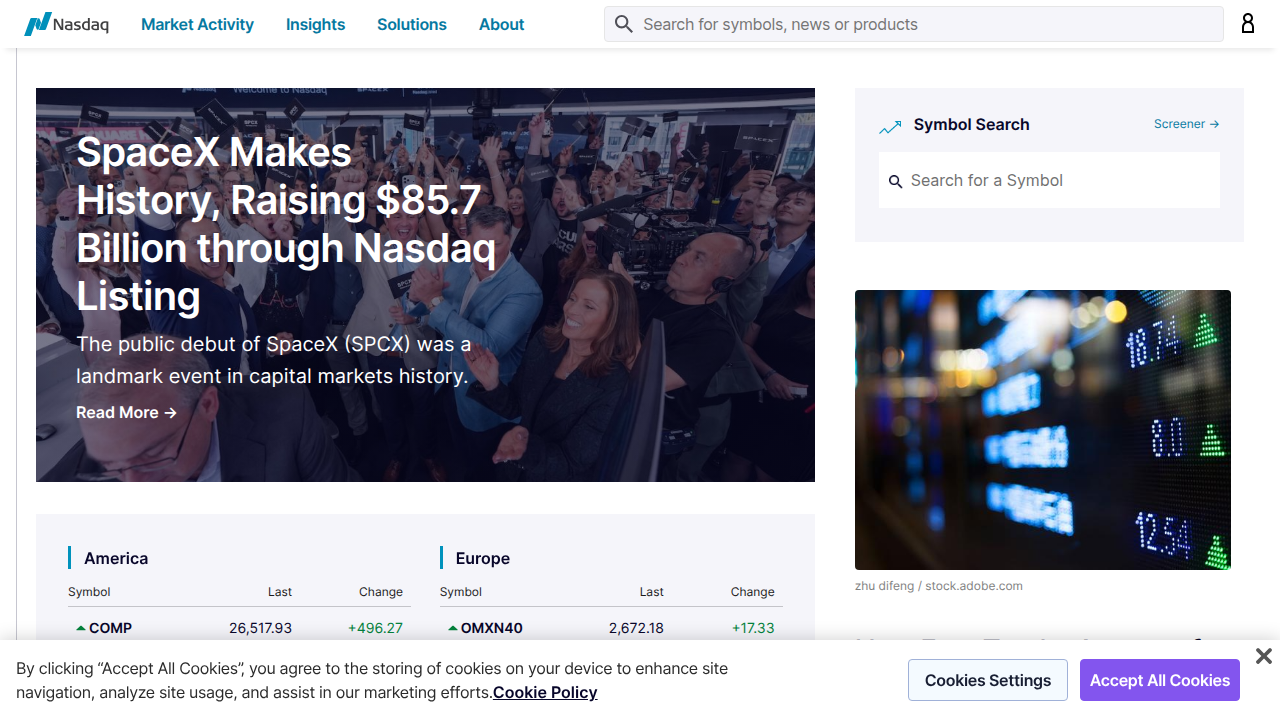The image size is (1280, 720).
Task: Open the Cookie Policy link
Action: pos(545,692)
